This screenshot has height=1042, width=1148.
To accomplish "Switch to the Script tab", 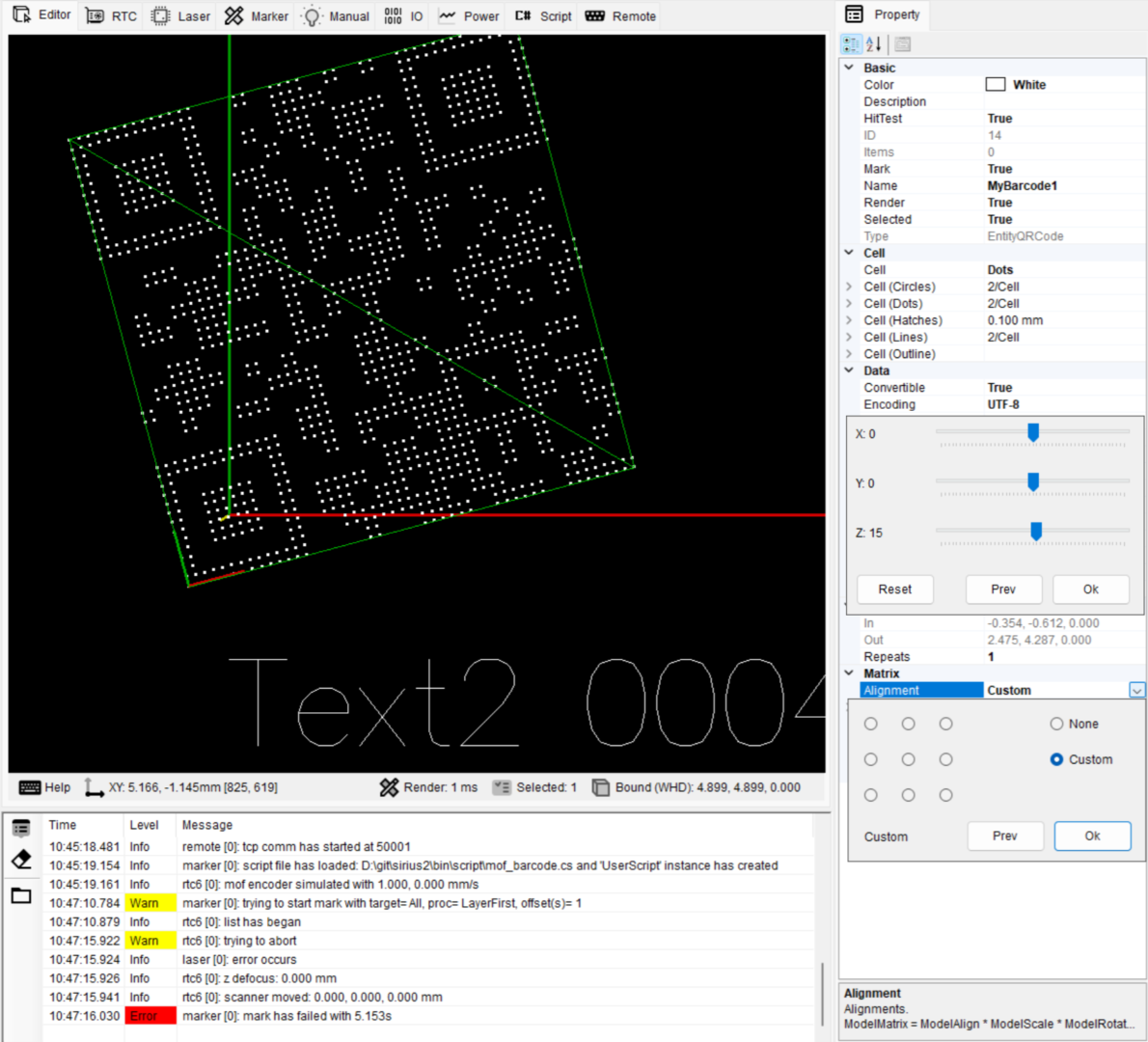I will click(x=542, y=16).
